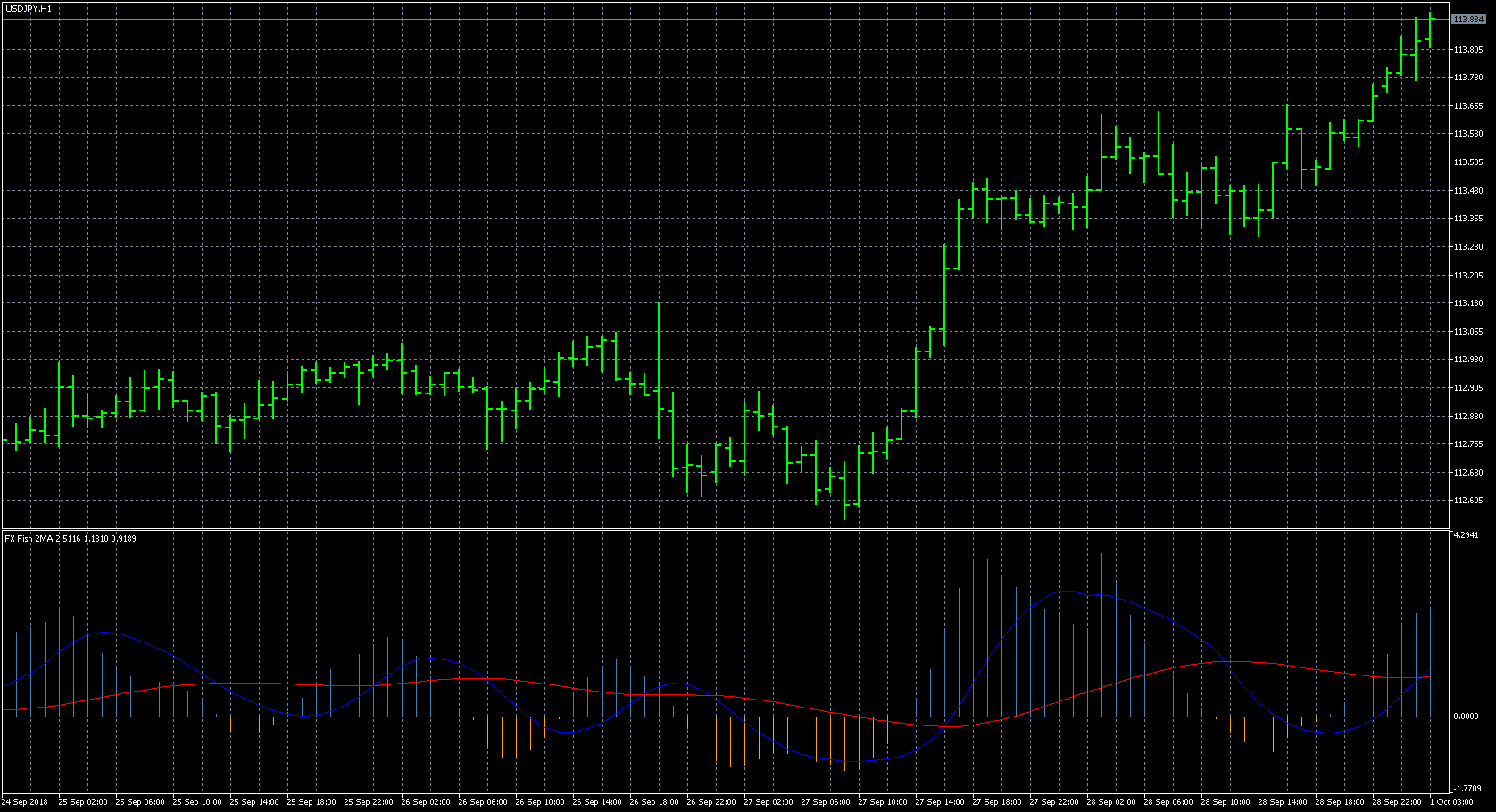Click the 26 Sep 02:00 time label

click(426, 802)
